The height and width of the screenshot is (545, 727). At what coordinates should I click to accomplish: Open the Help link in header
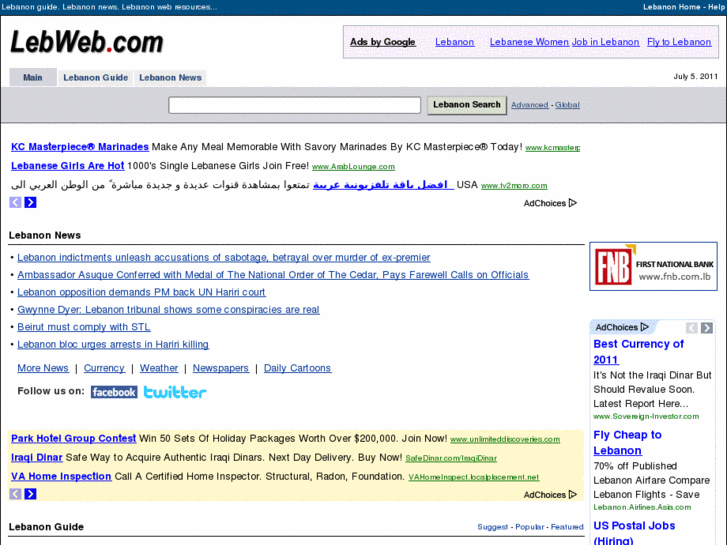point(716,7)
